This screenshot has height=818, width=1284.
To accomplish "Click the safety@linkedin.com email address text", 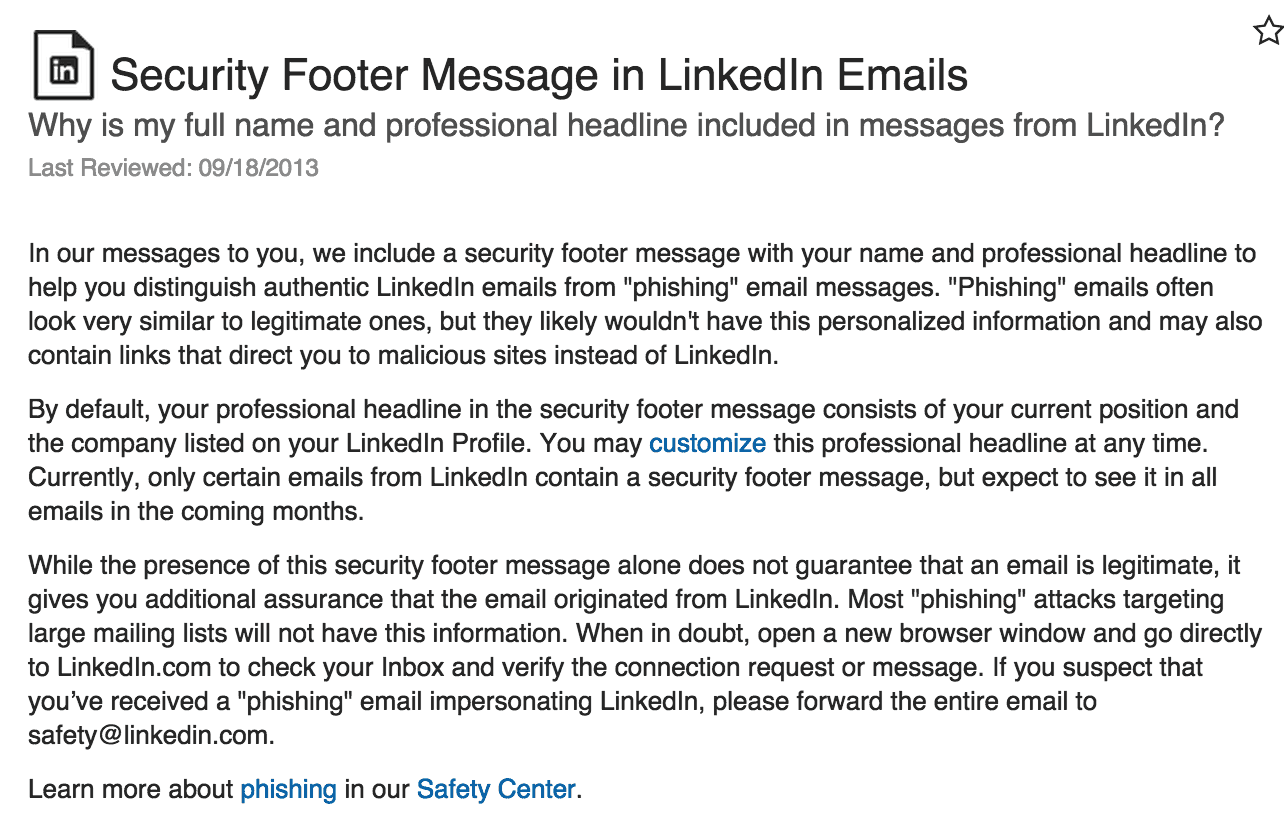I will (149, 735).
